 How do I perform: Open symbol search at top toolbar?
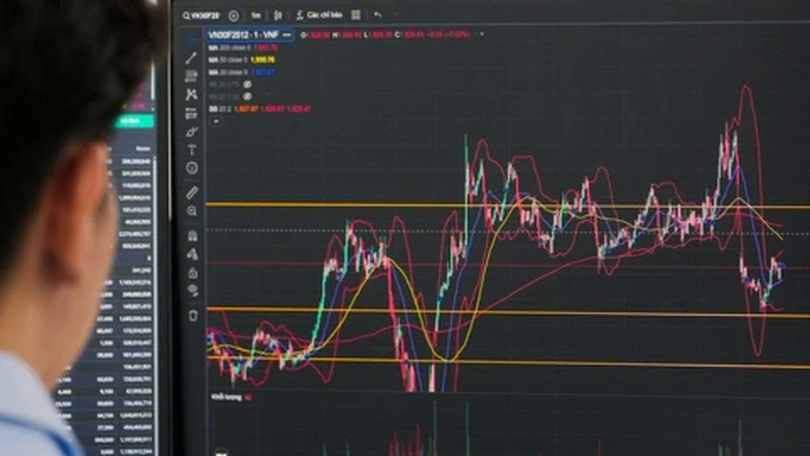click(201, 15)
